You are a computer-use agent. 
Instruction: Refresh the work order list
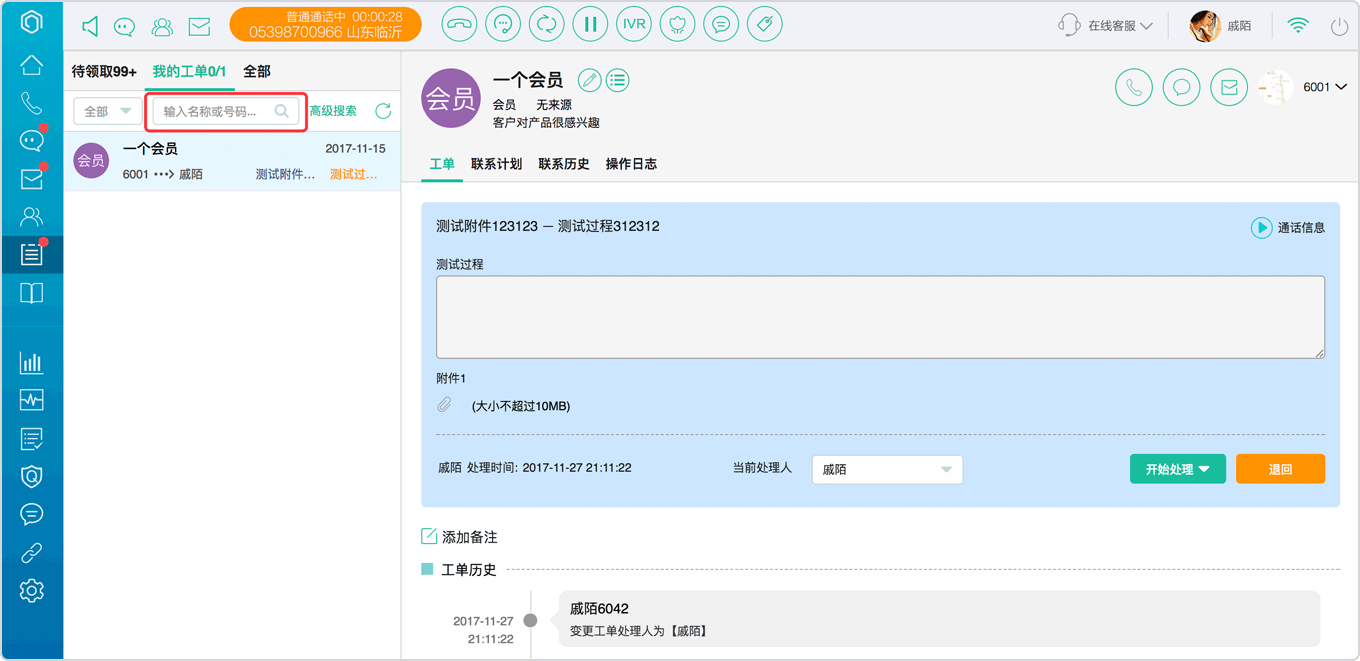383,111
